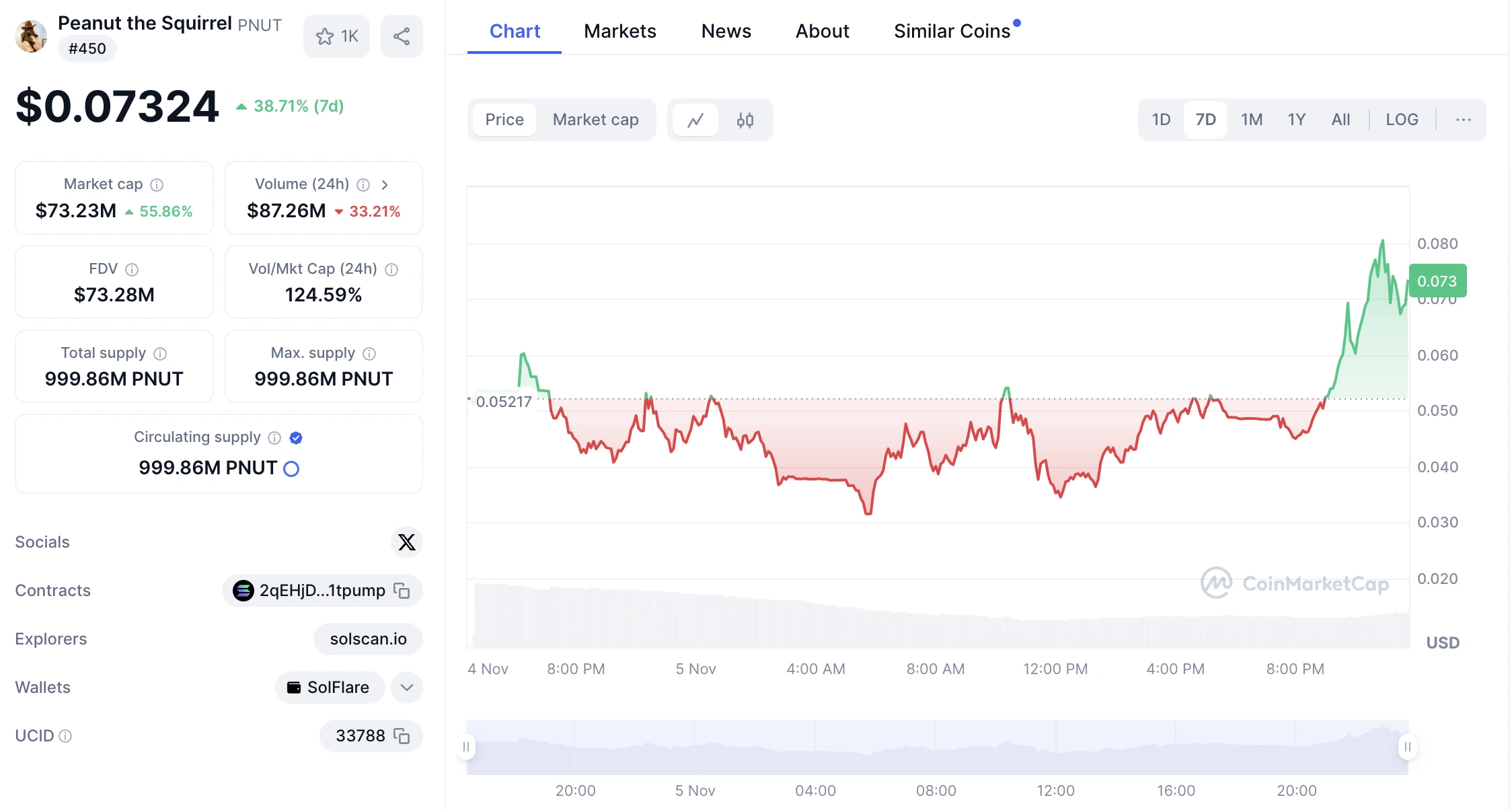
Task: Set chart range to All
Action: click(1340, 120)
